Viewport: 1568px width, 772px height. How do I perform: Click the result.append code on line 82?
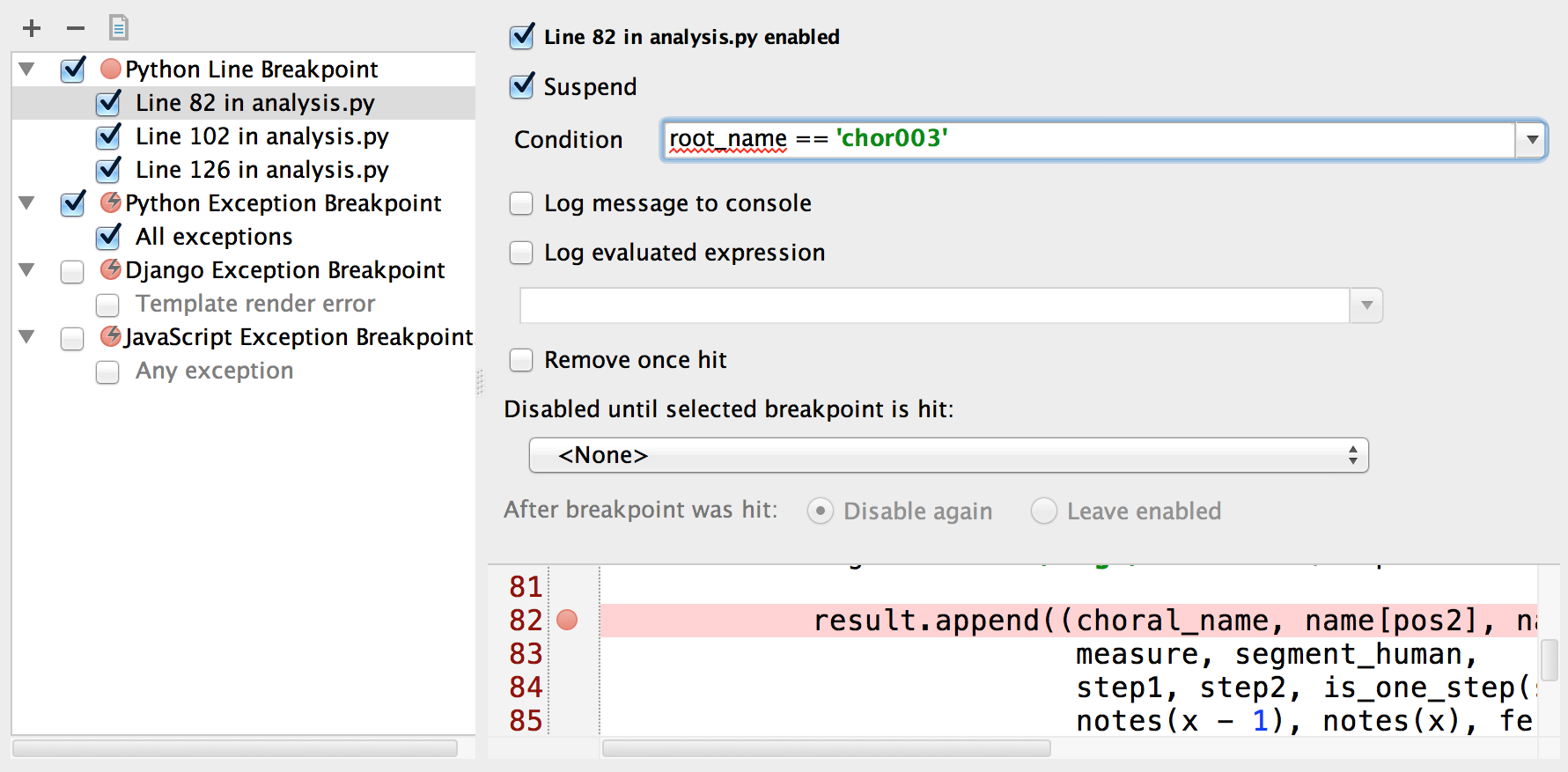point(1174,621)
